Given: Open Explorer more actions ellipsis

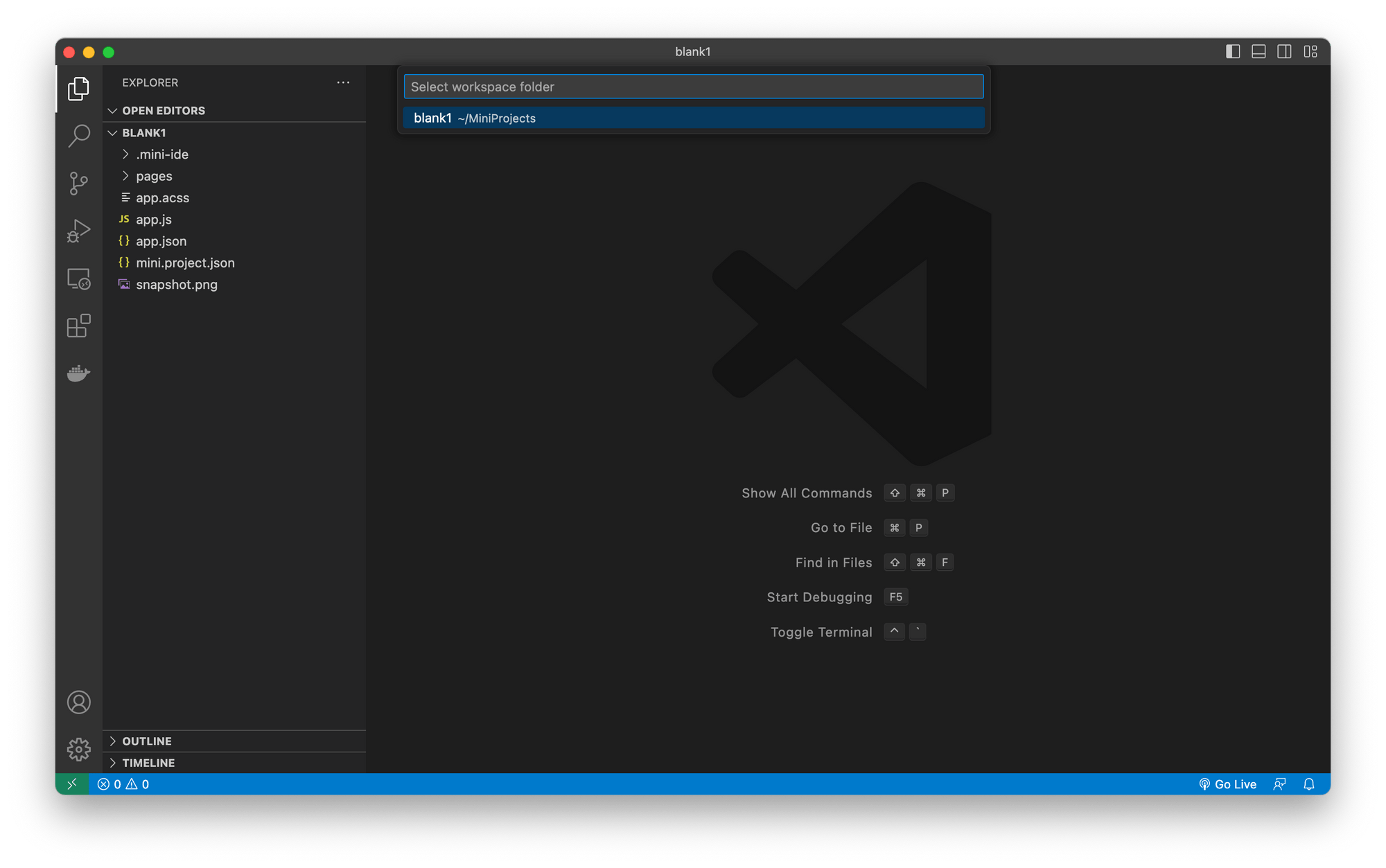Looking at the screenshot, I should 343,82.
